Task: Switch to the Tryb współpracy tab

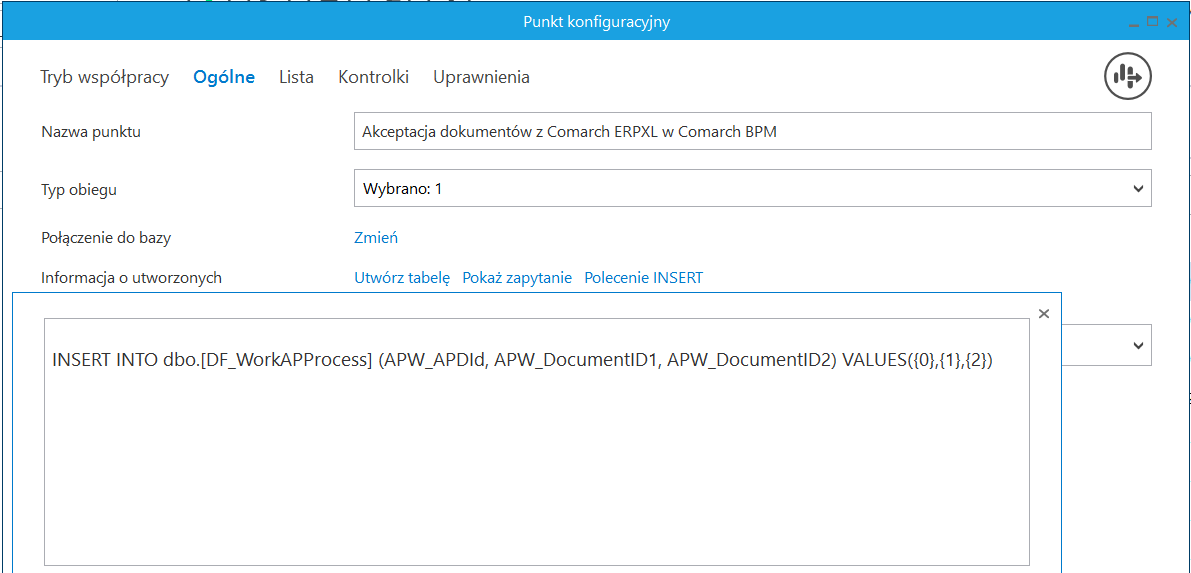Action: coord(104,77)
